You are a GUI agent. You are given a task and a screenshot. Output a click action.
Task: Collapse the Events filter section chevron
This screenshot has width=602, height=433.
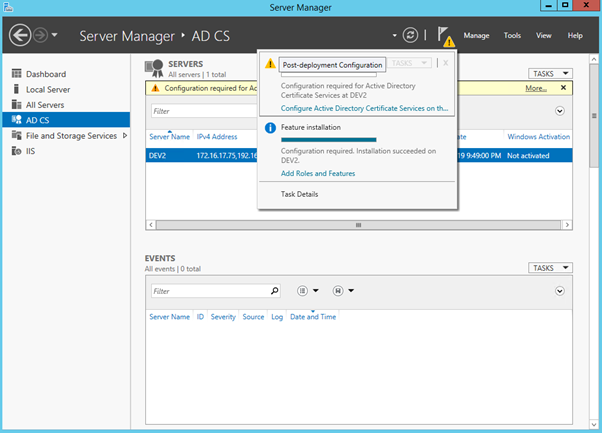click(559, 290)
